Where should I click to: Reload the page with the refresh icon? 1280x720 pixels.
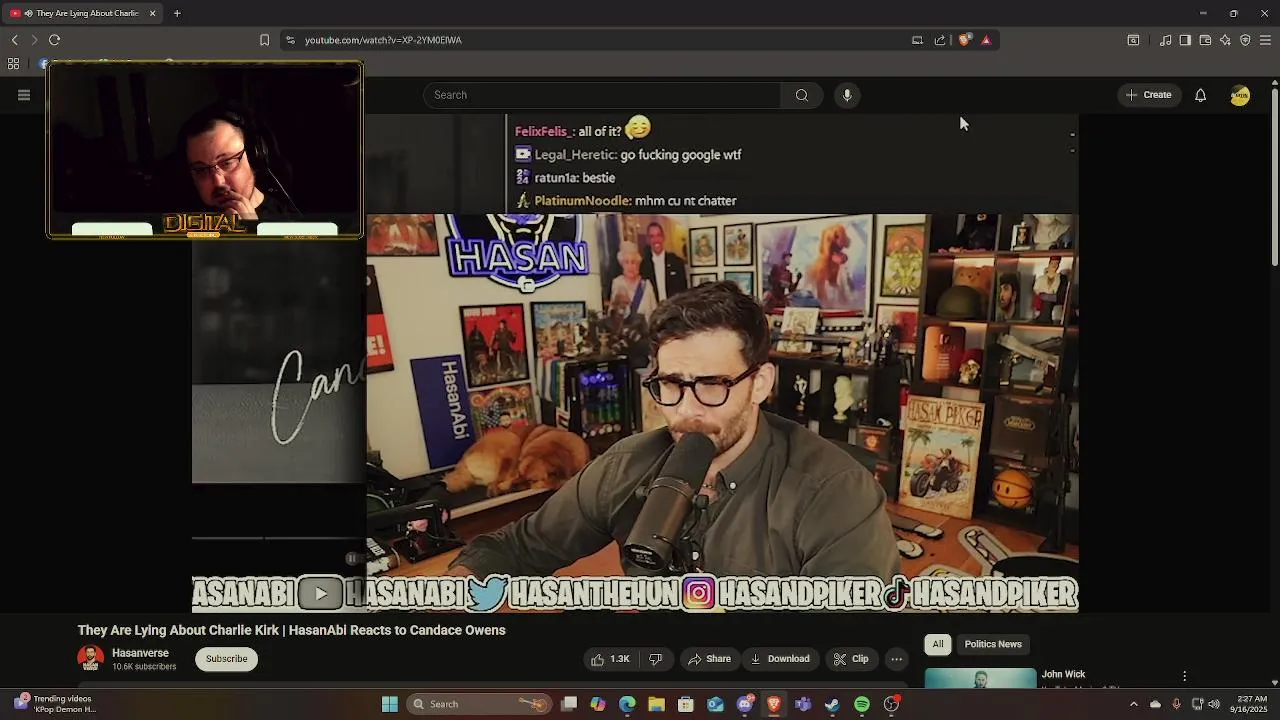coord(54,40)
